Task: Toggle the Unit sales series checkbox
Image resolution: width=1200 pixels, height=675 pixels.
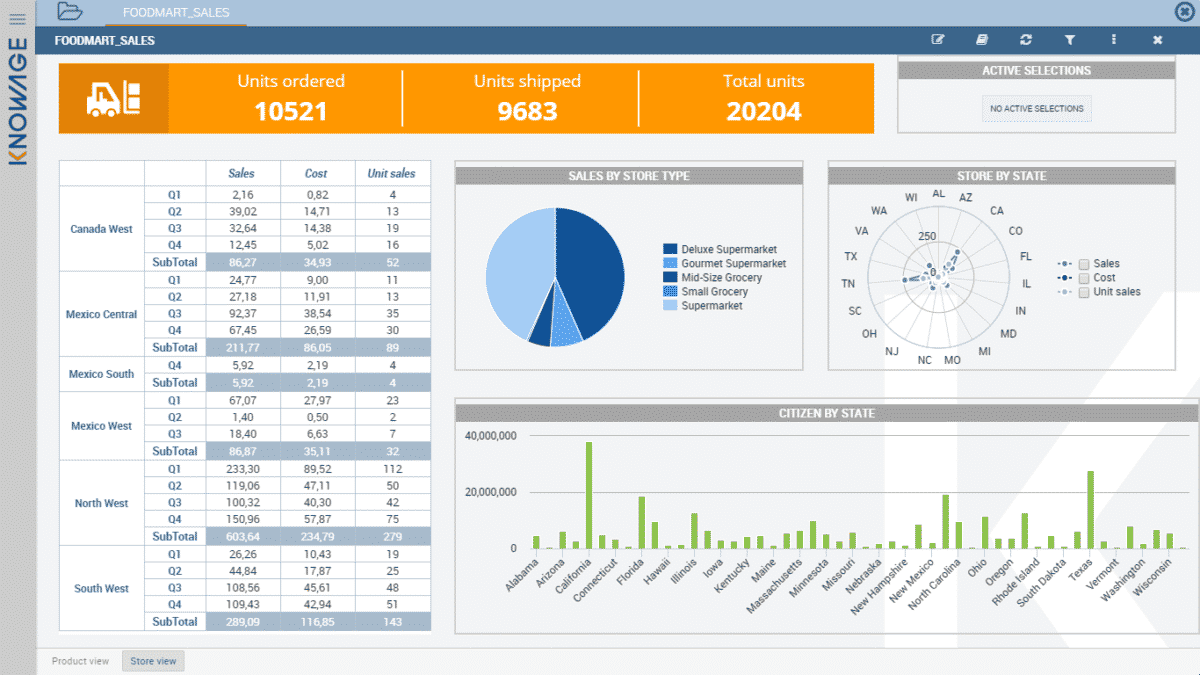Action: pyautogui.click(x=1084, y=292)
